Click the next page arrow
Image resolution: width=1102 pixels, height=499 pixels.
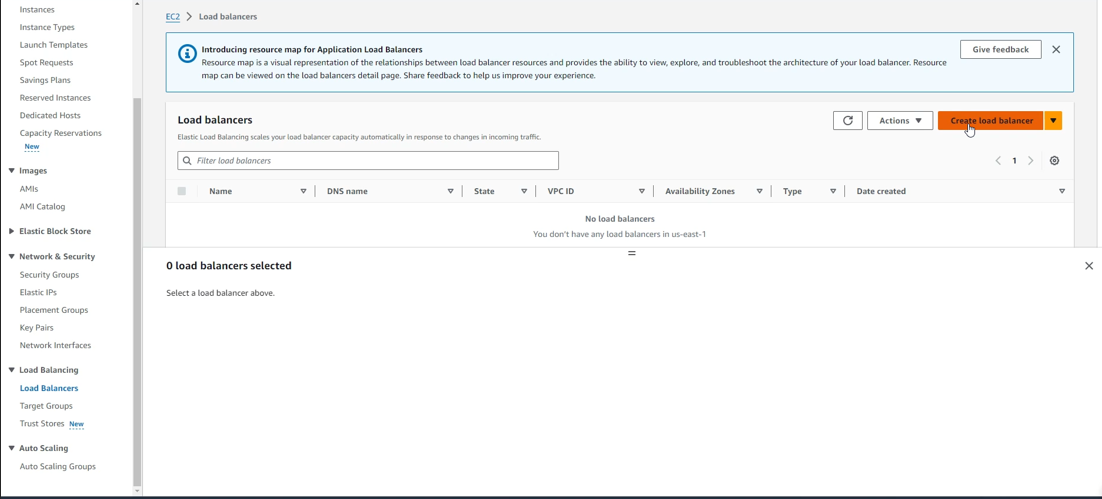point(1031,161)
